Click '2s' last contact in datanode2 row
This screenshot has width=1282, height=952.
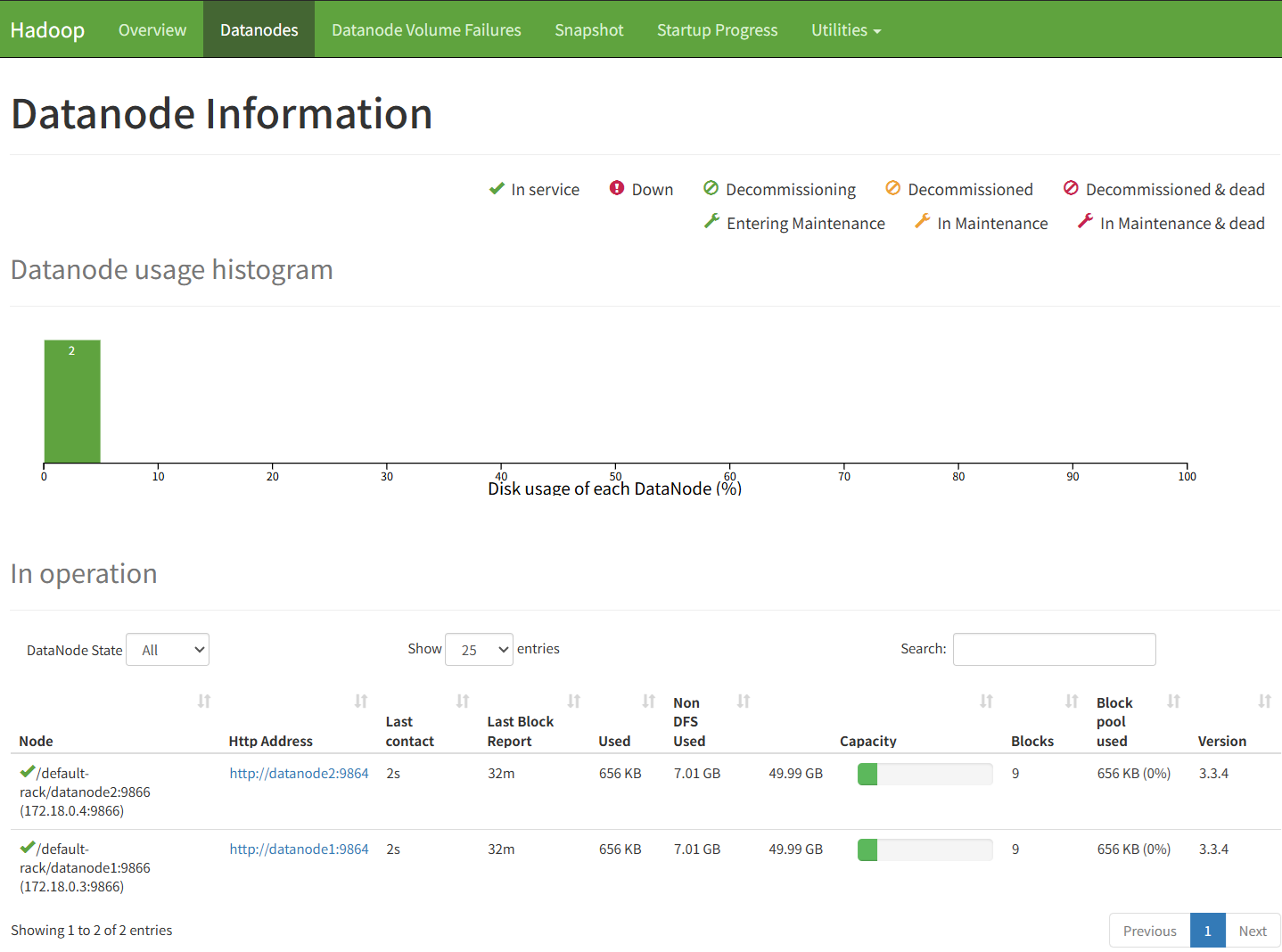coord(393,774)
